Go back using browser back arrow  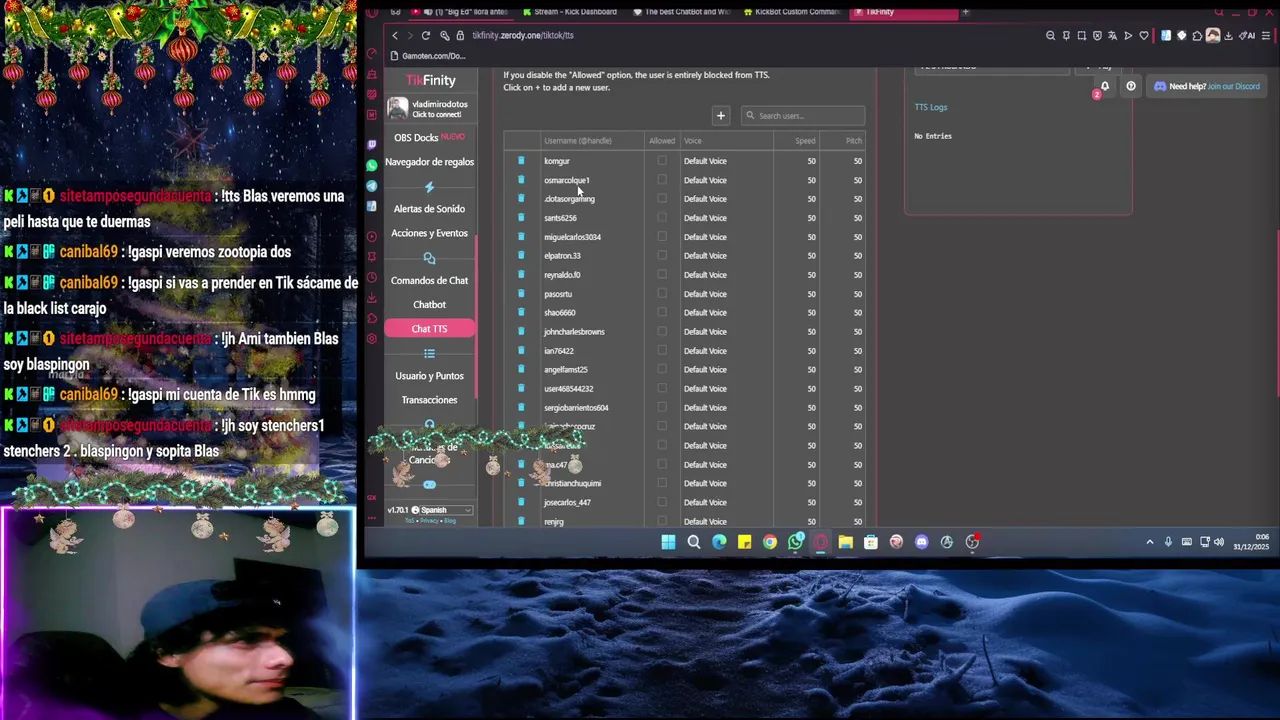(395, 35)
